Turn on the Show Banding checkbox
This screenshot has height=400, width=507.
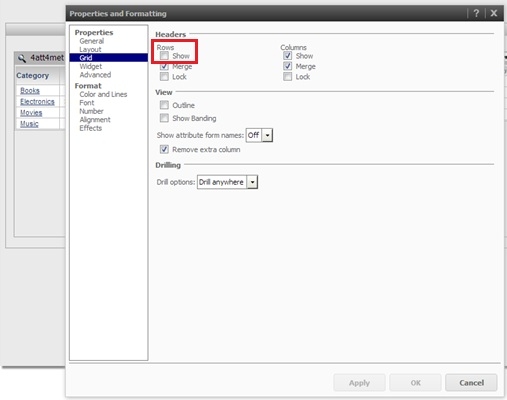(164, 118)
